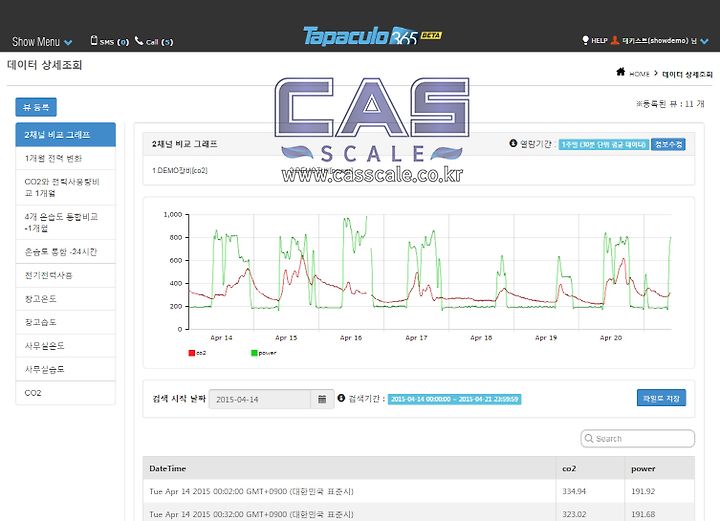This screenshot has height=521, width=720.
Task: Sort by the DateTime column header
Action: (349, 468)
